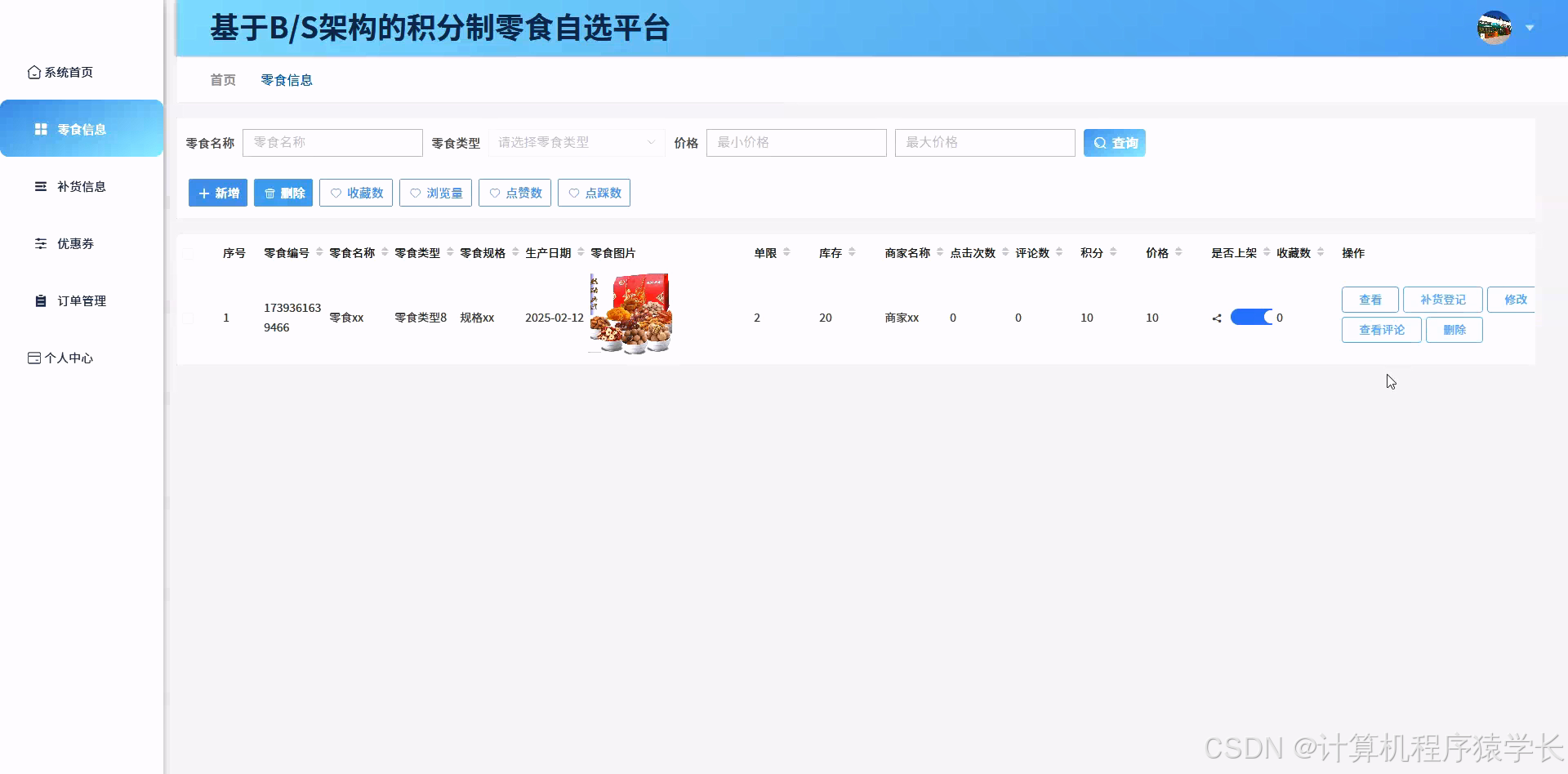Click the 首页 breadcrumb link
Viewport: 1568px width, 774px height.
pos(223,80)
